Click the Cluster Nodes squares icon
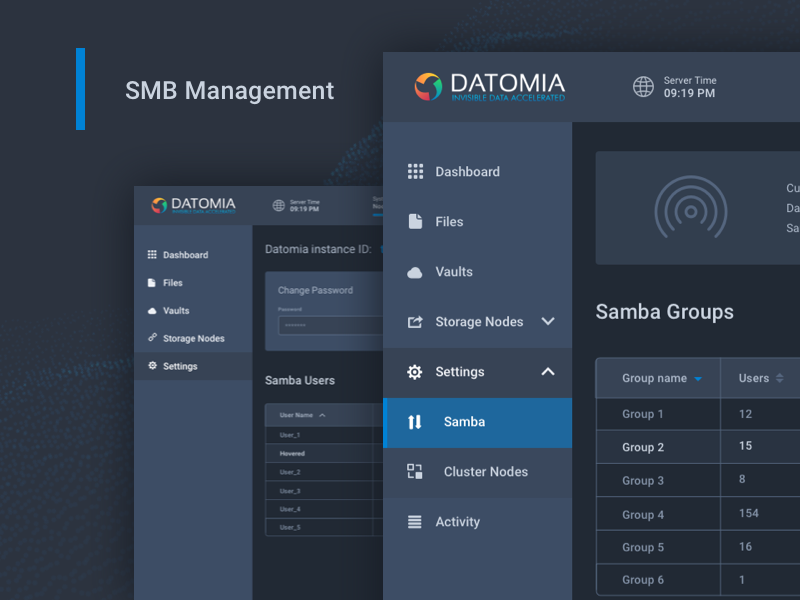Screen dimensions: 800x600 click(x=415, y=471)
